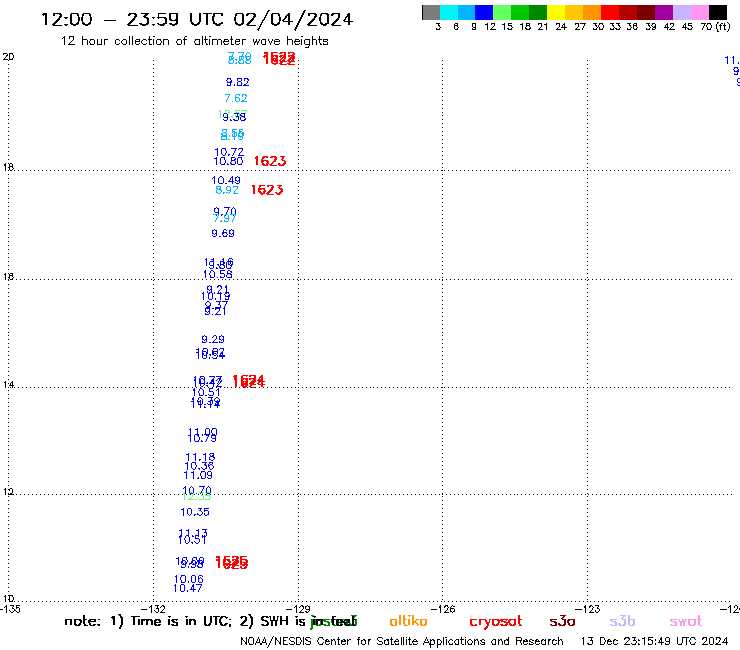Click the red 1624 time label near latitude 14
This screenshot has height=650, width=740.
249,381
